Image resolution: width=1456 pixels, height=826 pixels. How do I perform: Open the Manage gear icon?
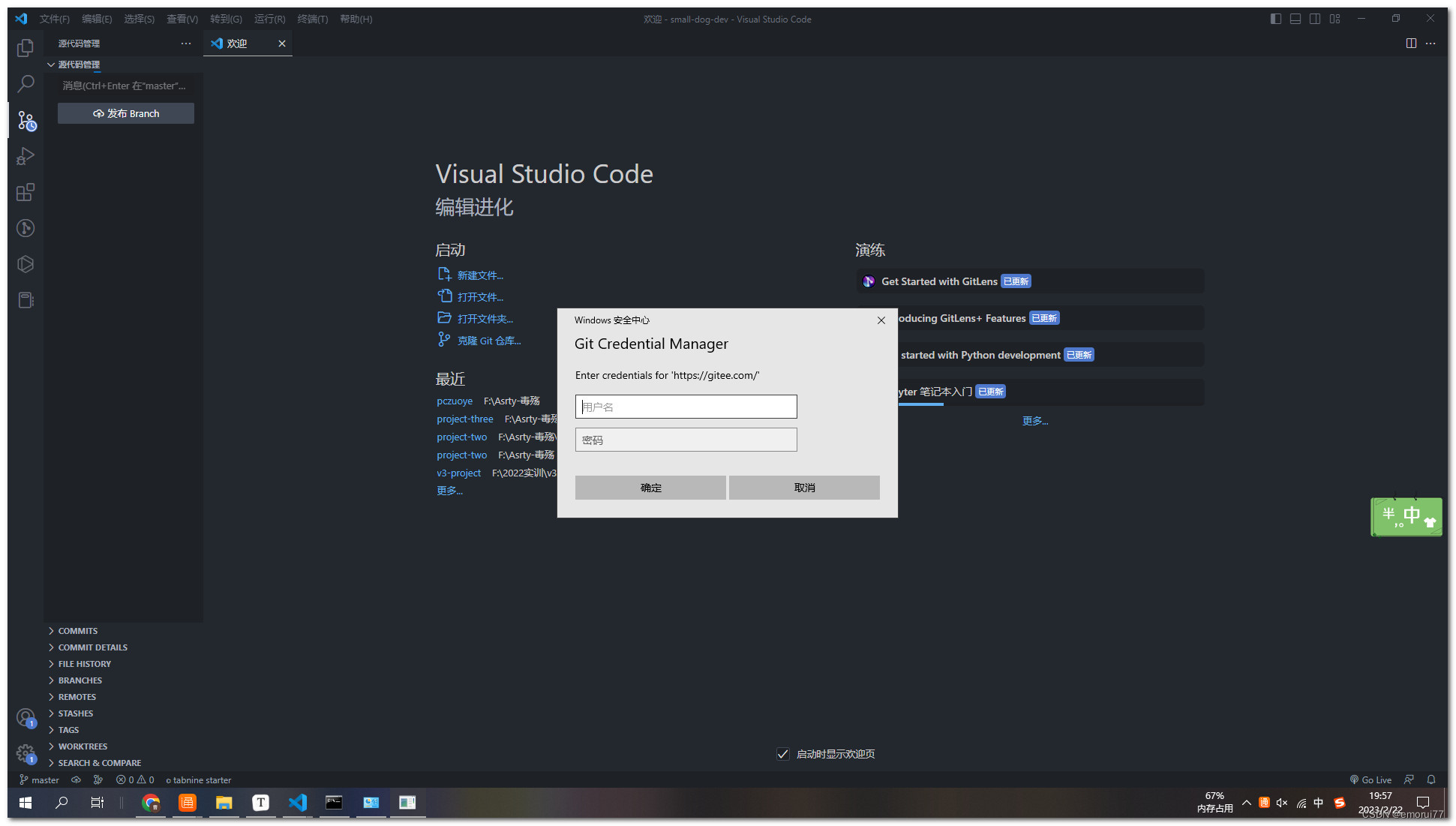coord(26,753)
